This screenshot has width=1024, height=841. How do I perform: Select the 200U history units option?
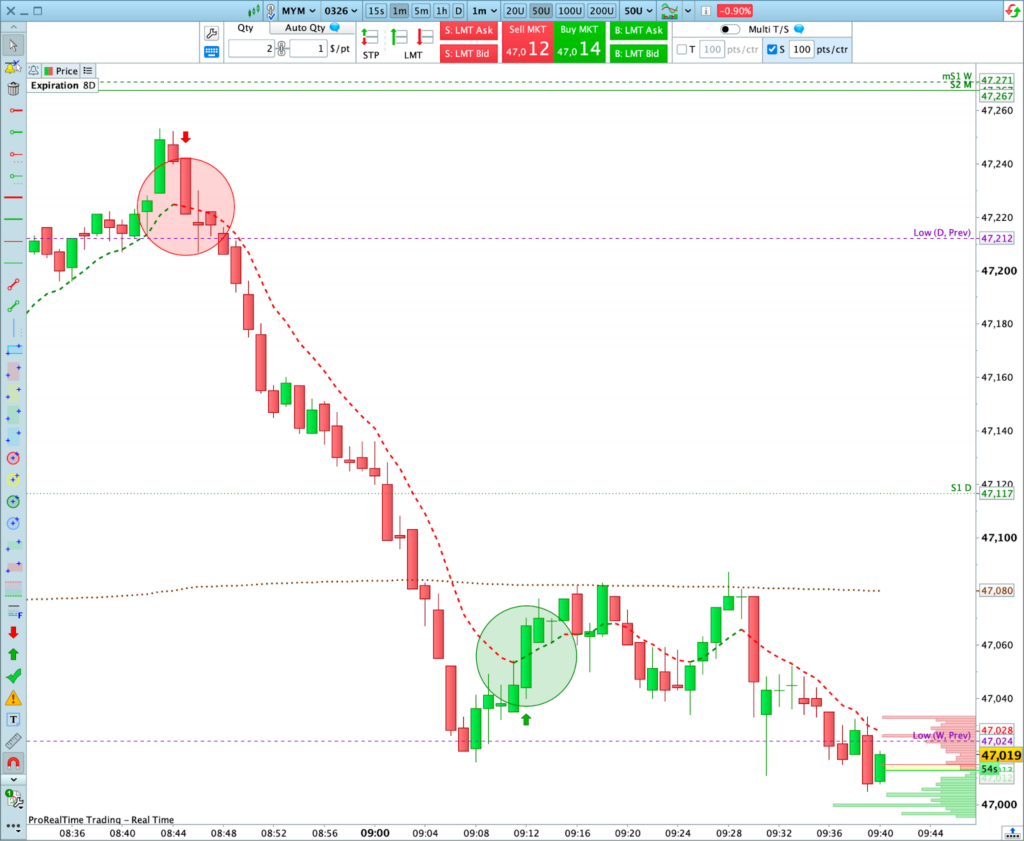[602, 11]
